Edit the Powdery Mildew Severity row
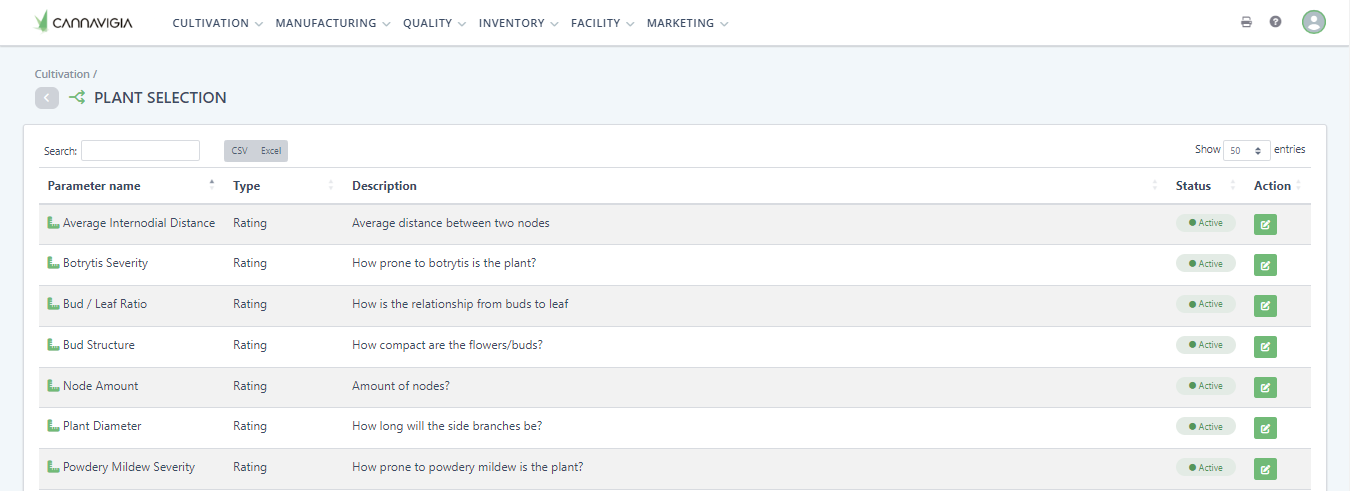1350x491 pixels. tap(1265, 468)
